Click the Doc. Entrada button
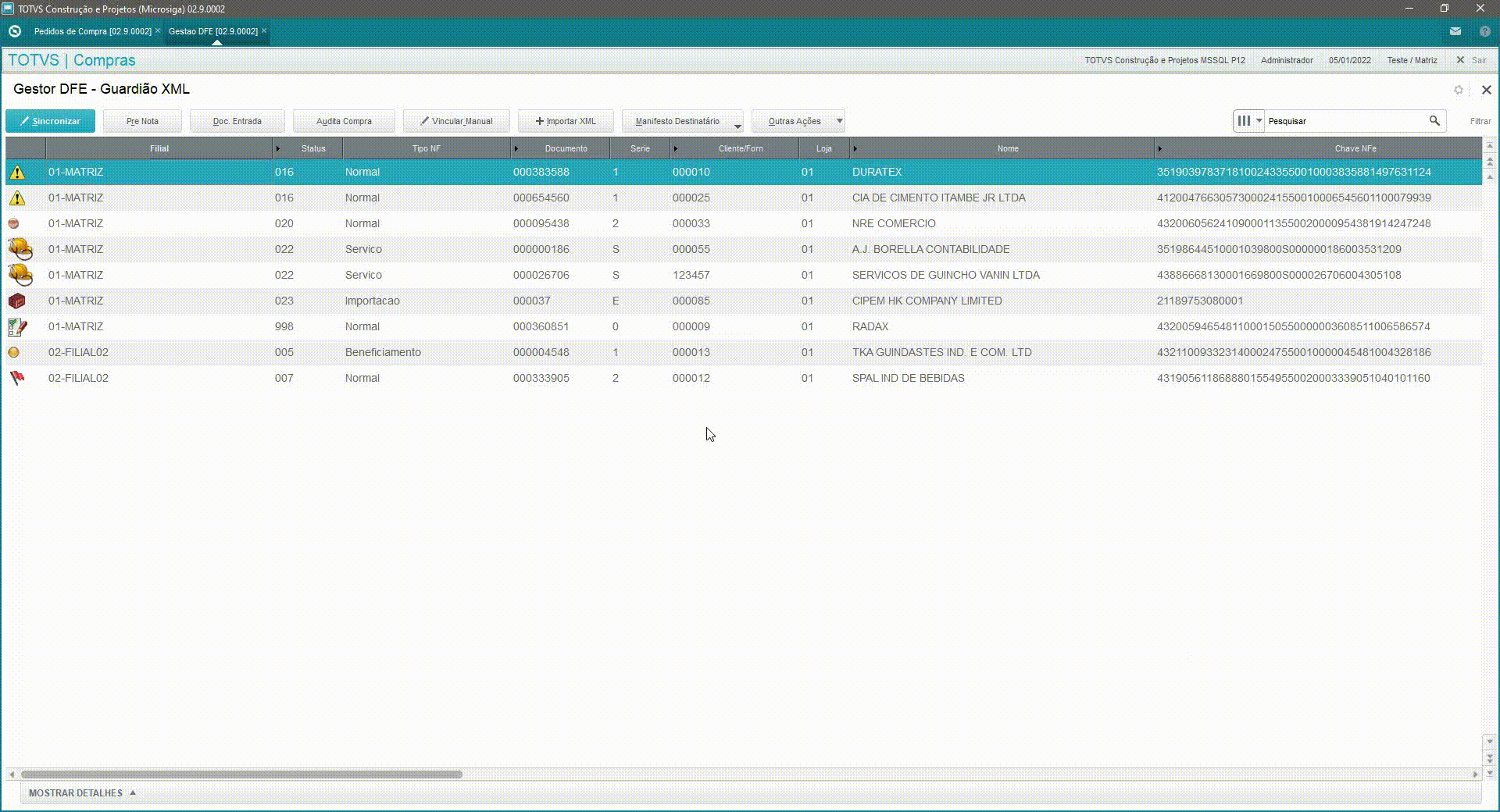The width and height of the screenshot is (1500, 812). click(237, 121)
